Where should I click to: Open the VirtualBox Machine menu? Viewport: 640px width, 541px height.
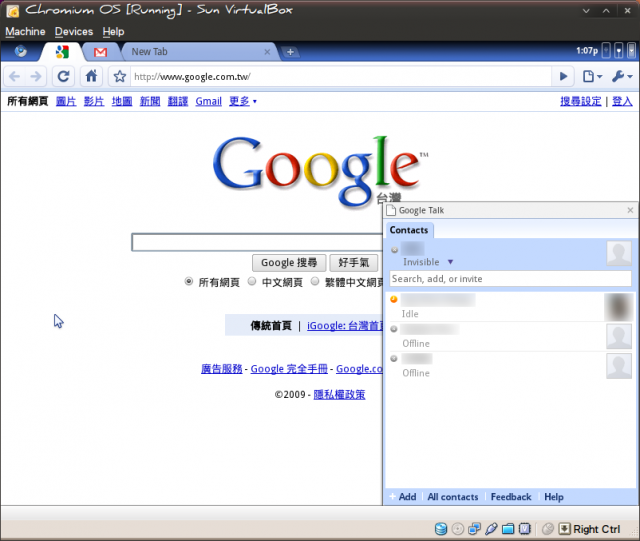(25, 31)
